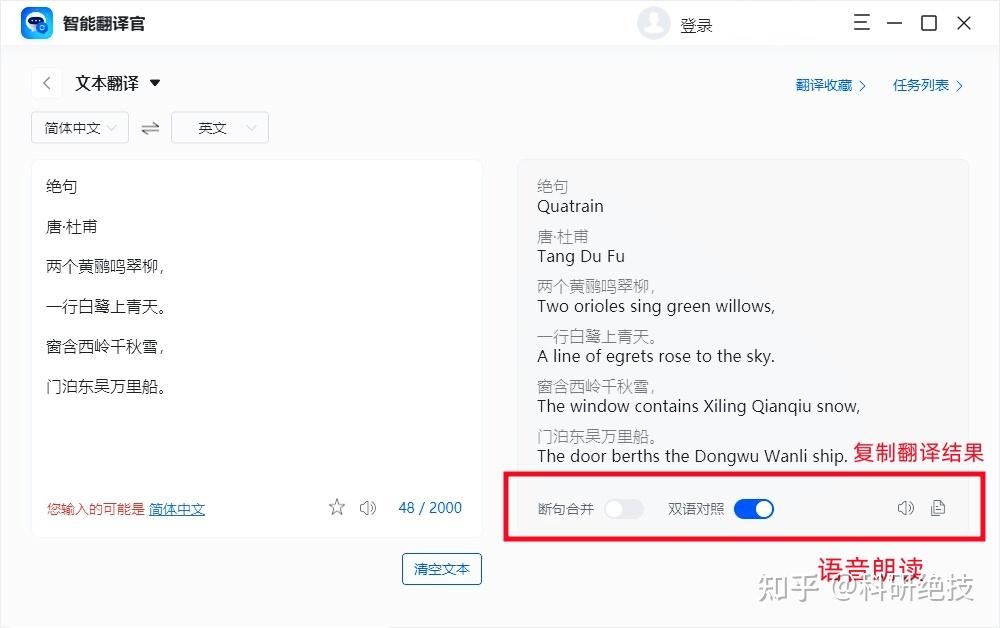The height and width of the screenshot is (628, 1000).
Task: Play audio of the source text
Action: coord(368,508)
